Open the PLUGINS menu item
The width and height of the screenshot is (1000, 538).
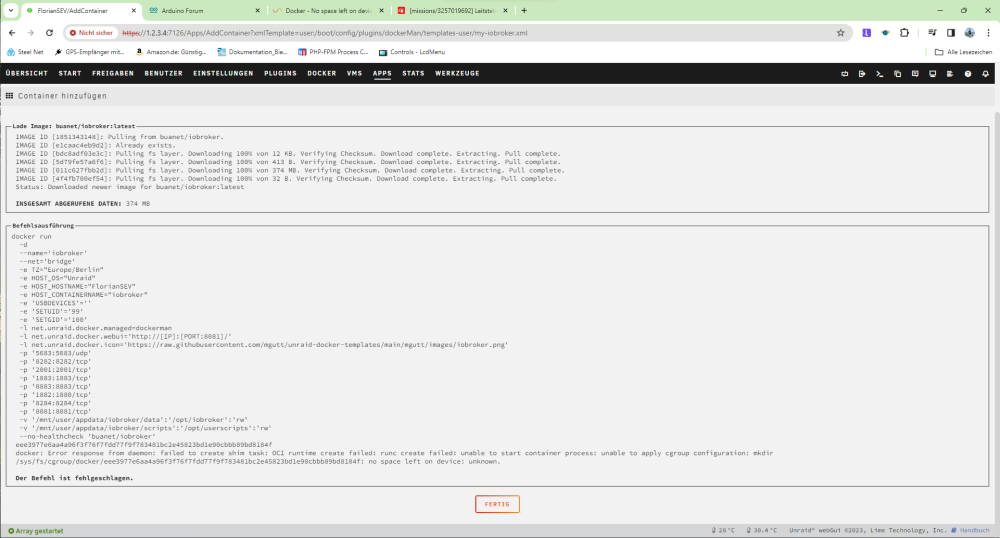[281, 73]
